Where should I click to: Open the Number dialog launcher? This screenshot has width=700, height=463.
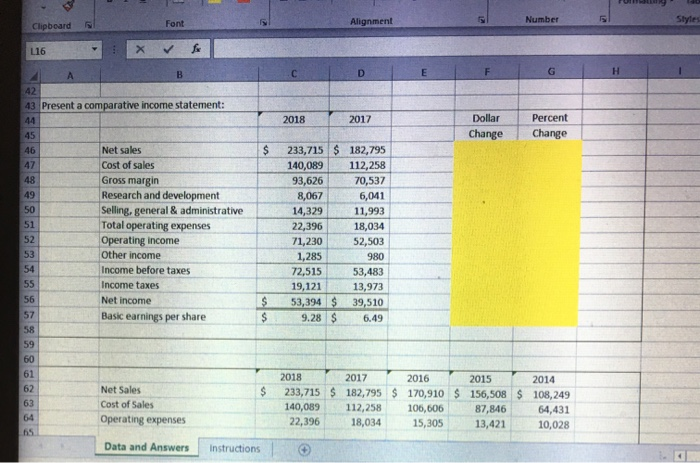point(603,19)
